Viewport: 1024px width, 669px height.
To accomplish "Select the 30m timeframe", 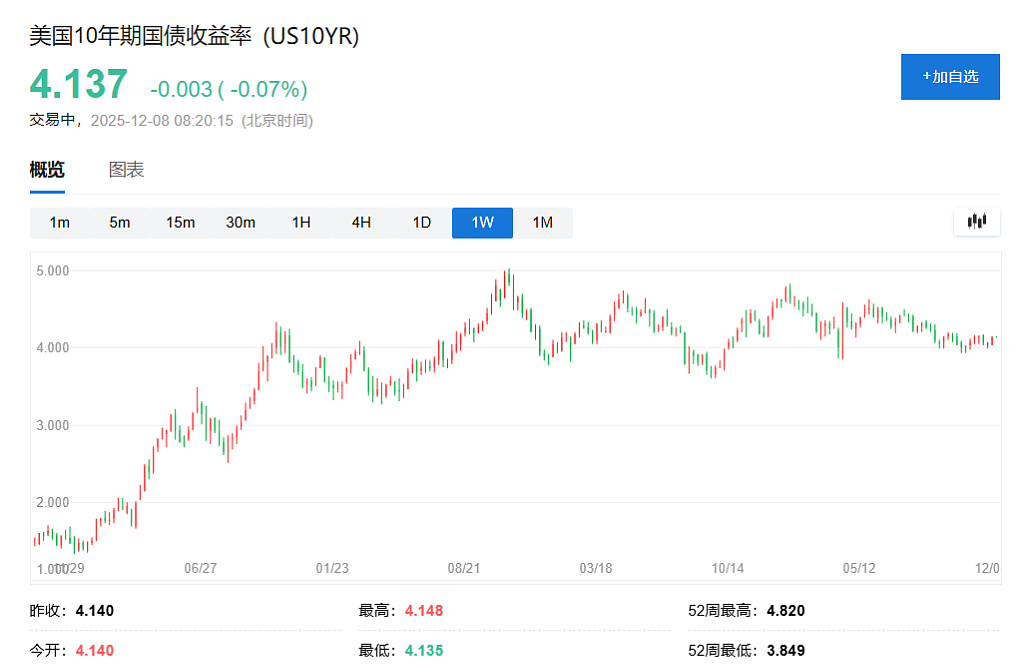I will 240,223.
